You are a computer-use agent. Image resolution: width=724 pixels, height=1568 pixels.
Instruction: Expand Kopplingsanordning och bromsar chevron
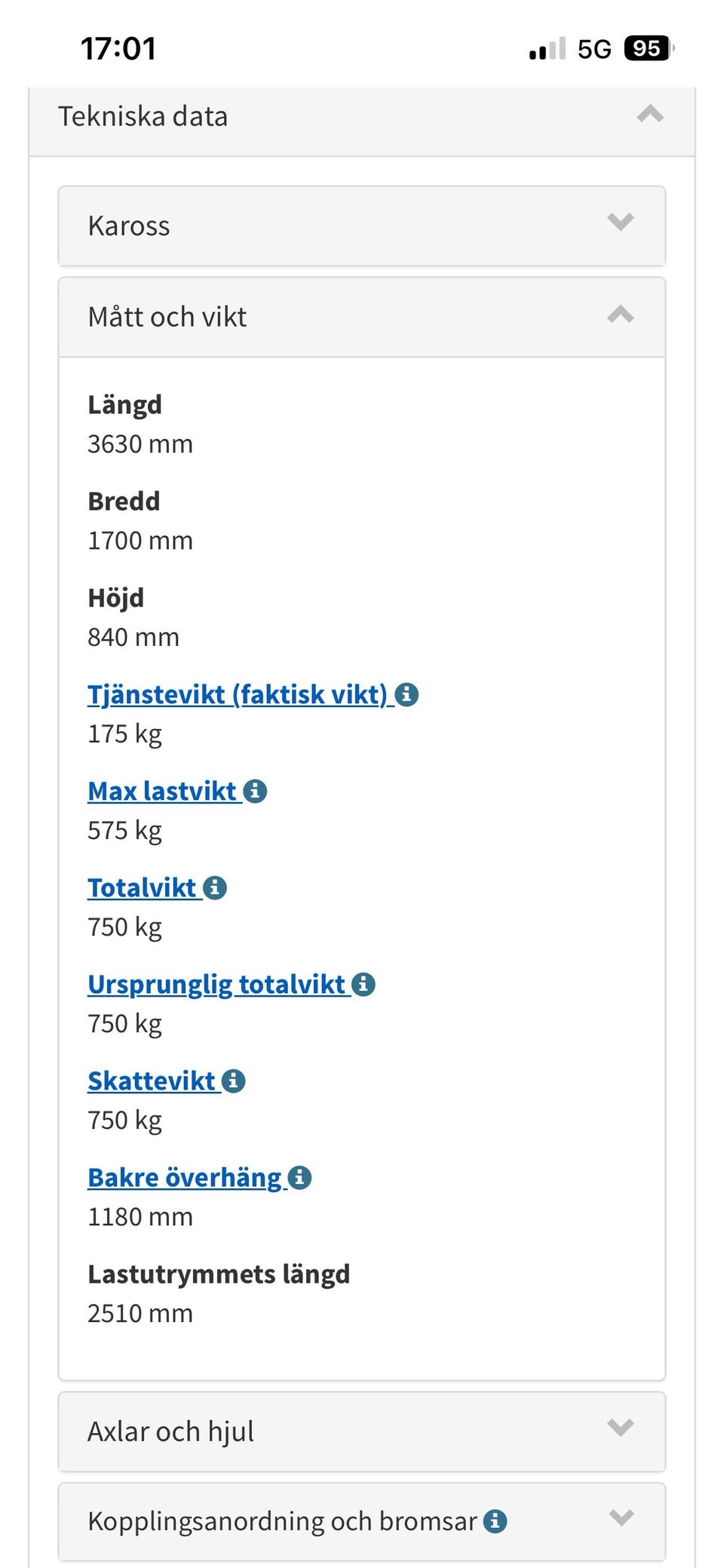(620, 1518)
